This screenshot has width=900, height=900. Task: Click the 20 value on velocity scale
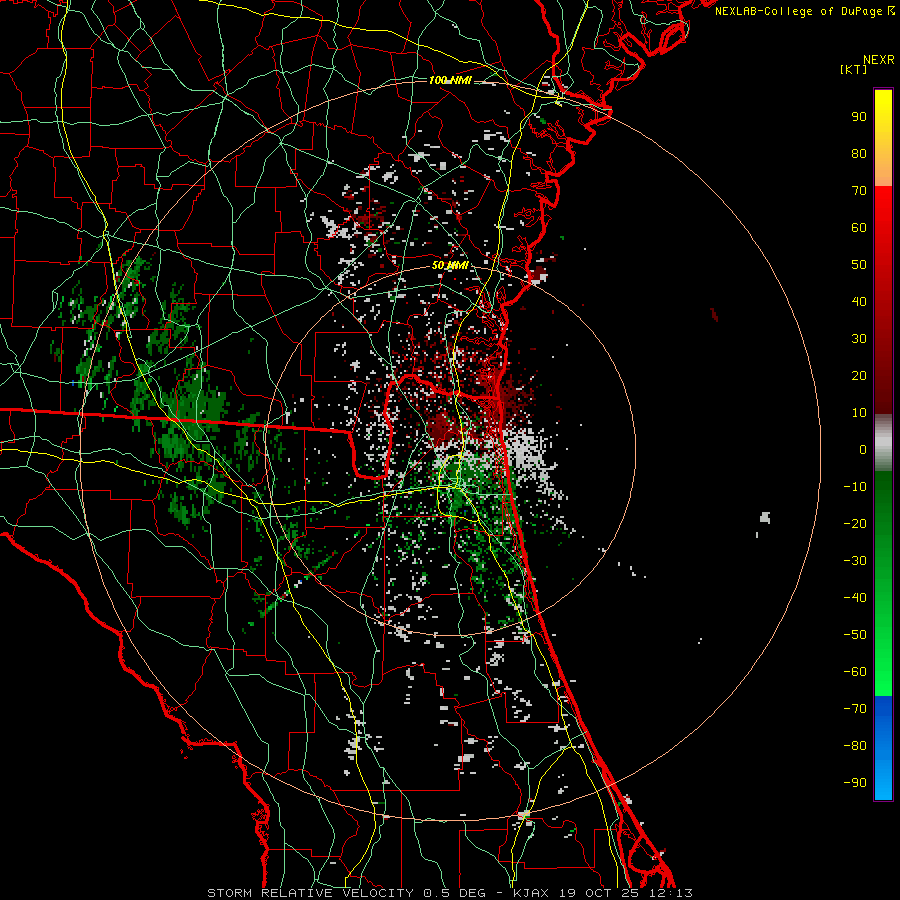point(859,375)
